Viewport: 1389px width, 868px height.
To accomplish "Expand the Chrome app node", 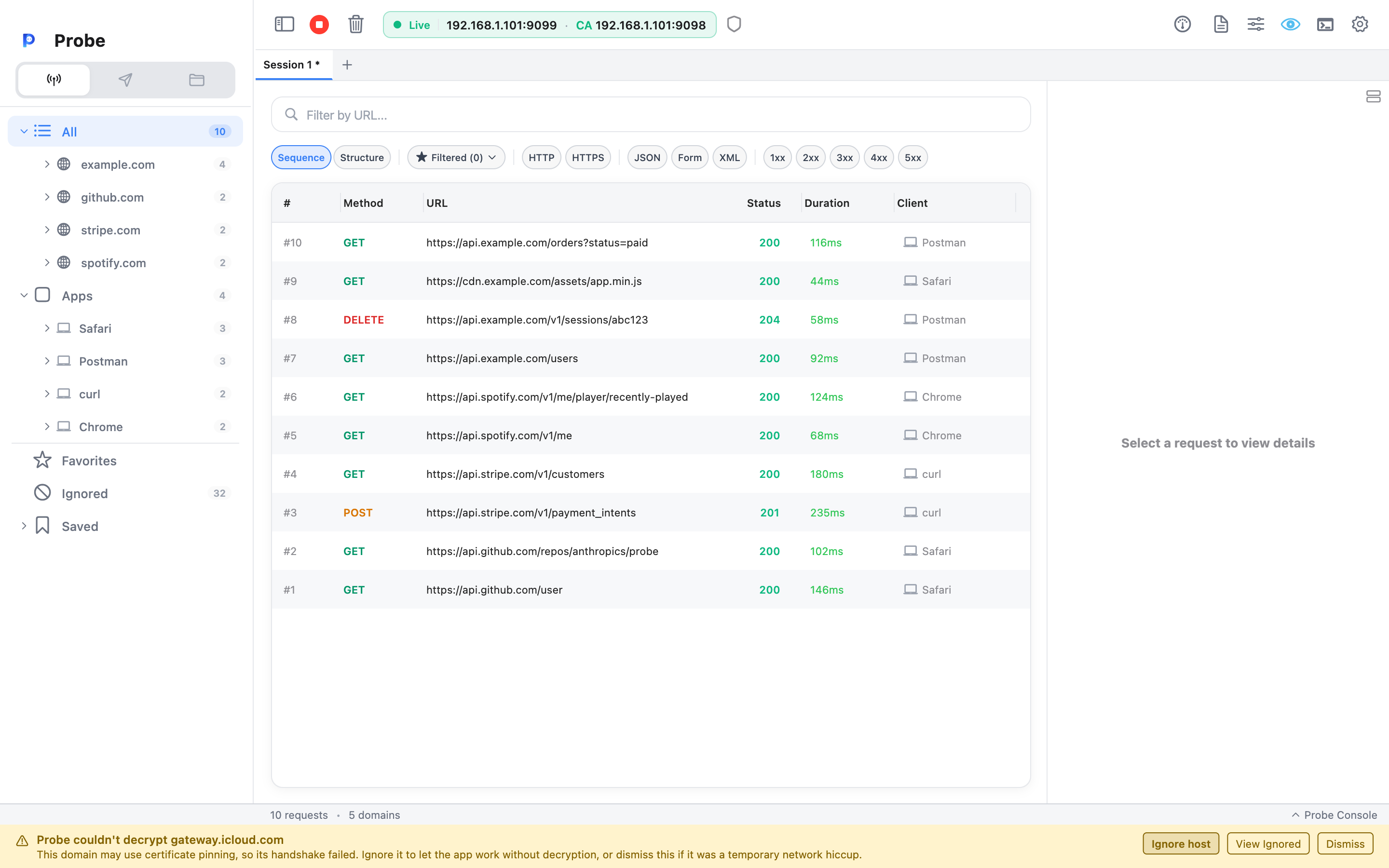I will coord(47,426).
